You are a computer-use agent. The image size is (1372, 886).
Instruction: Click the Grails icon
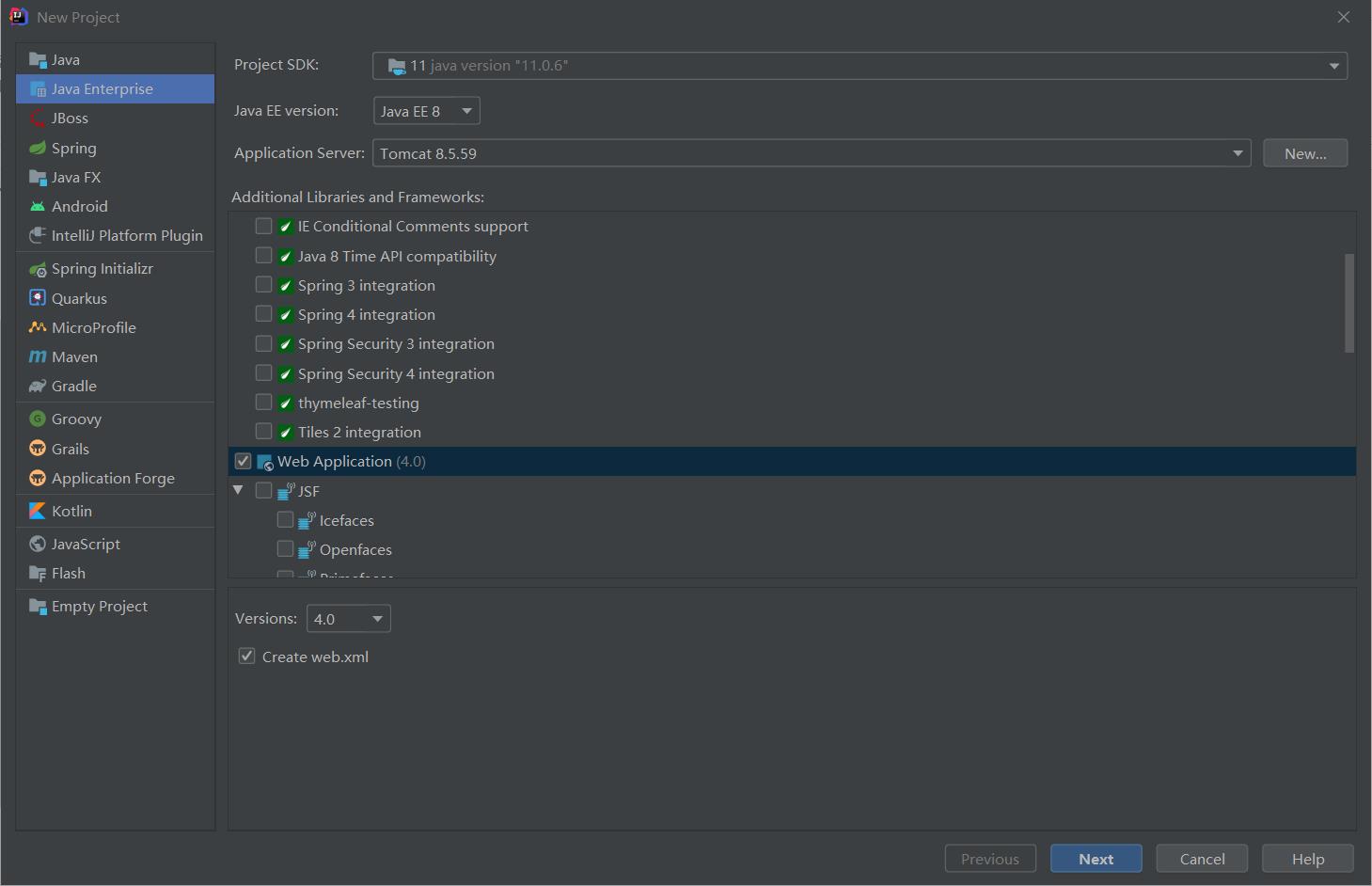click(x=38, y=449)
